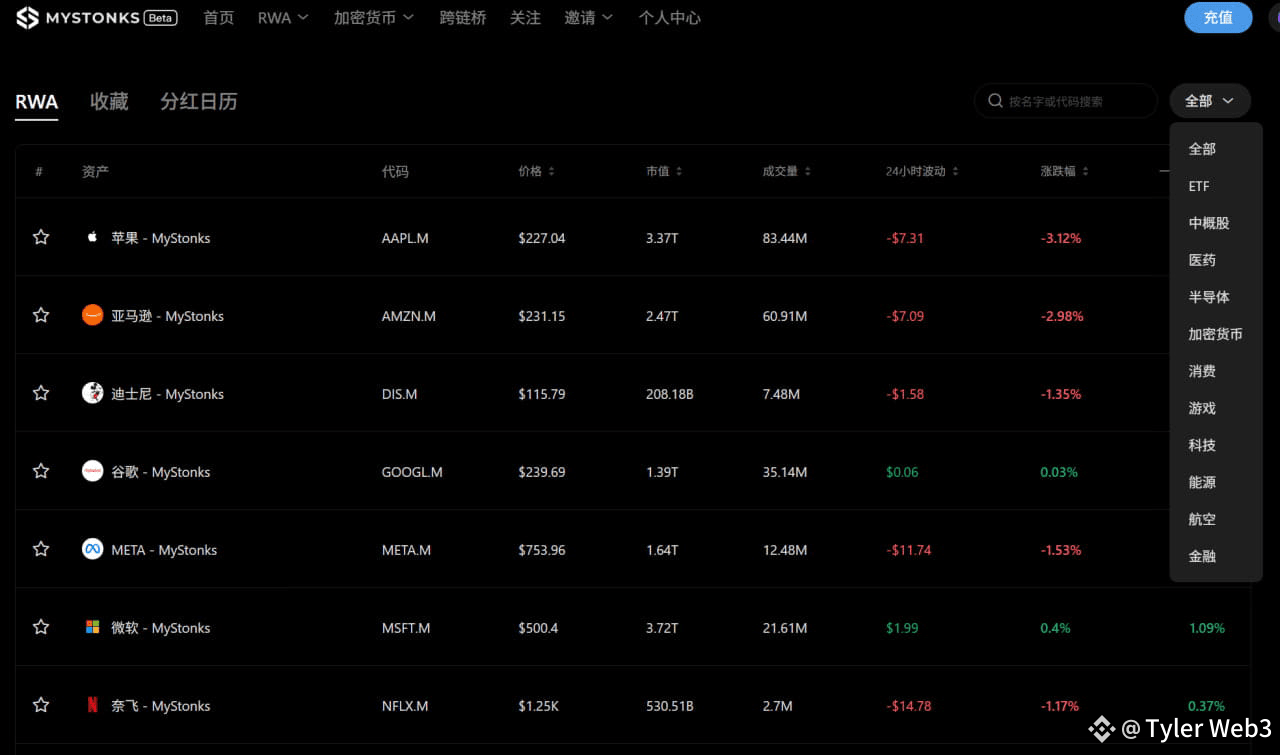Open 关注 in top navigation
The height and width of the screenshot is (755, 1280).
tap(525, 18)
